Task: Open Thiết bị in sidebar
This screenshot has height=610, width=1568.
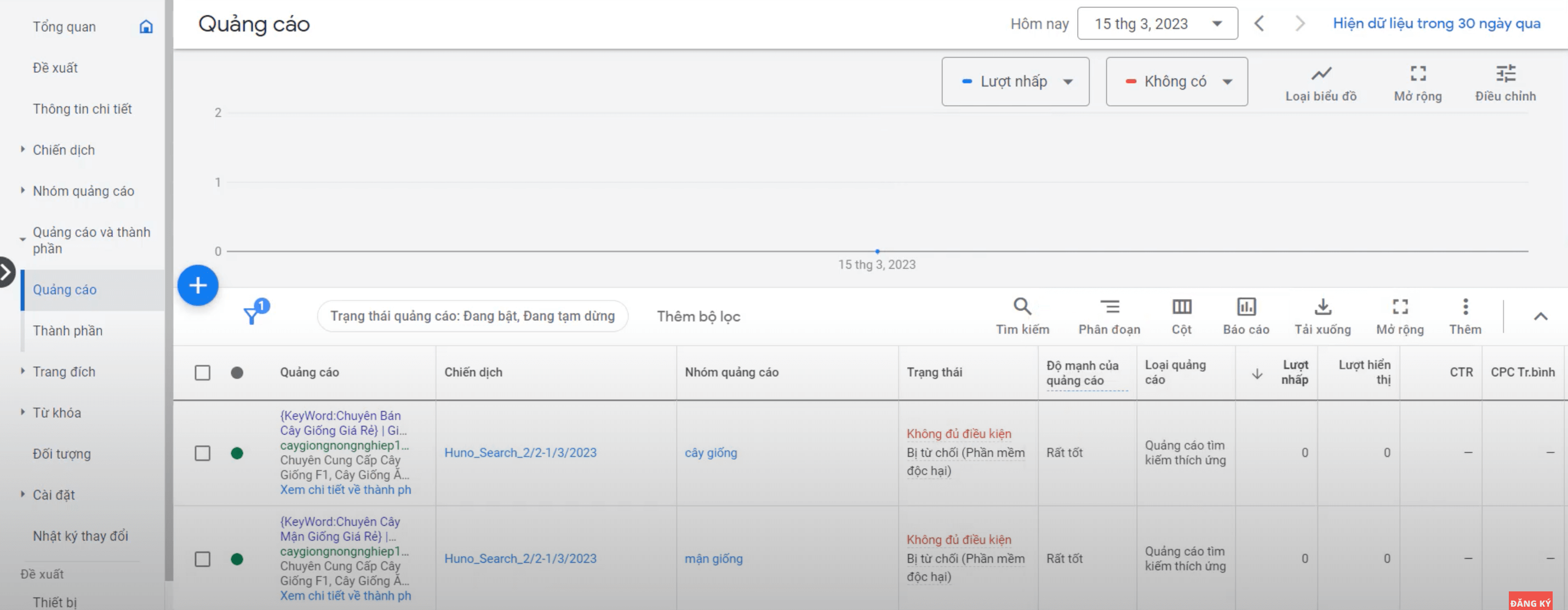Action: [54, 602]
